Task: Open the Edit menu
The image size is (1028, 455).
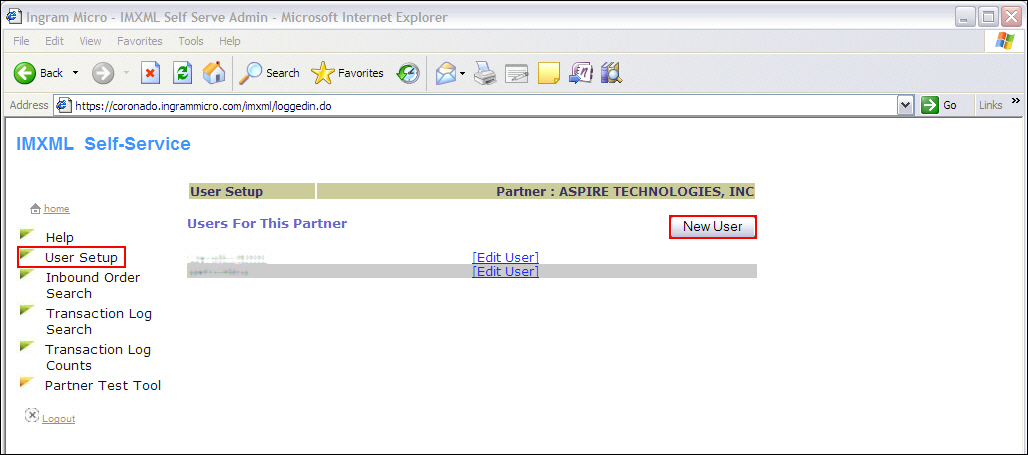Action: coord(54,41)
